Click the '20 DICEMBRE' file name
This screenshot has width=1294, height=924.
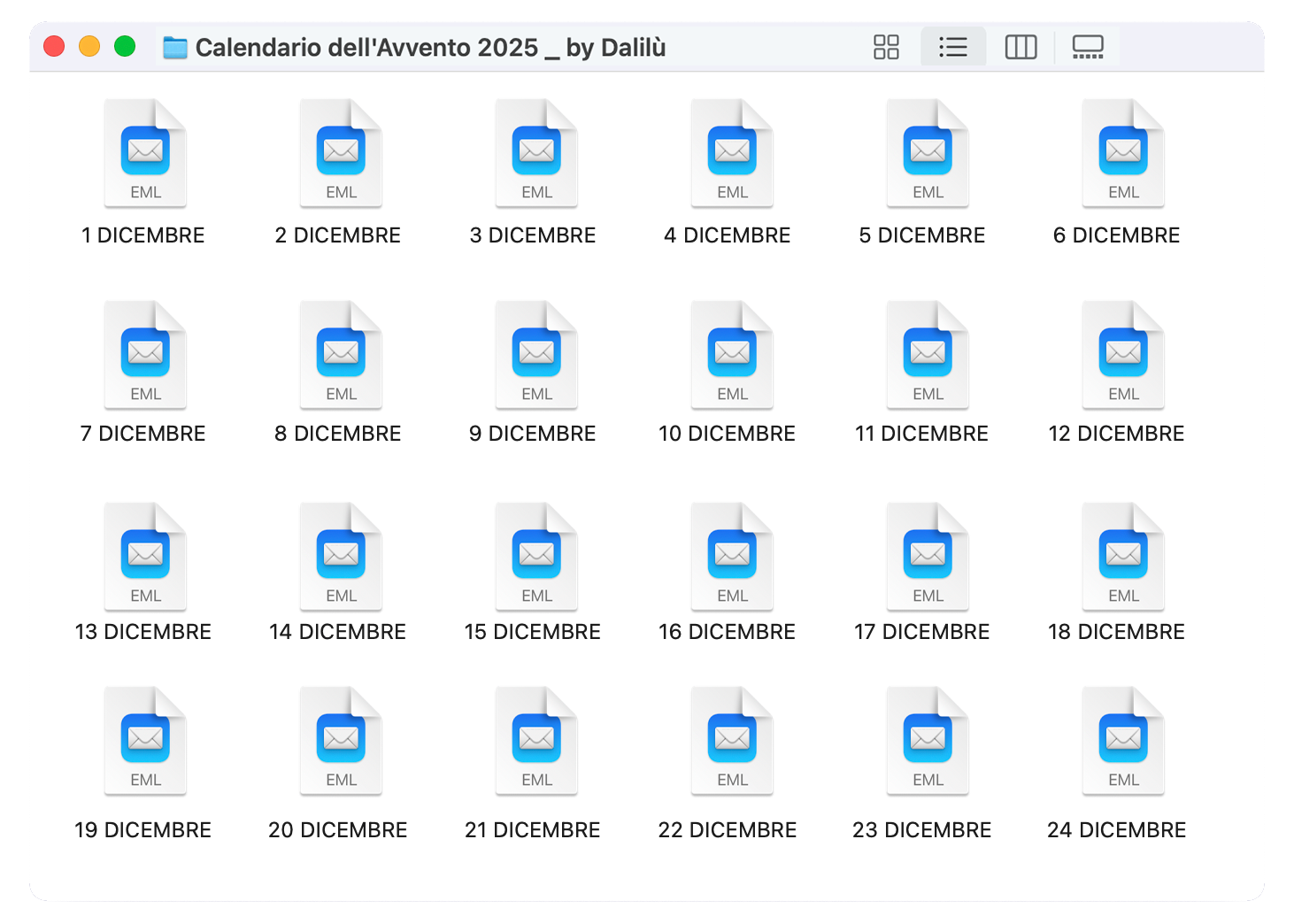click(338, 830)
